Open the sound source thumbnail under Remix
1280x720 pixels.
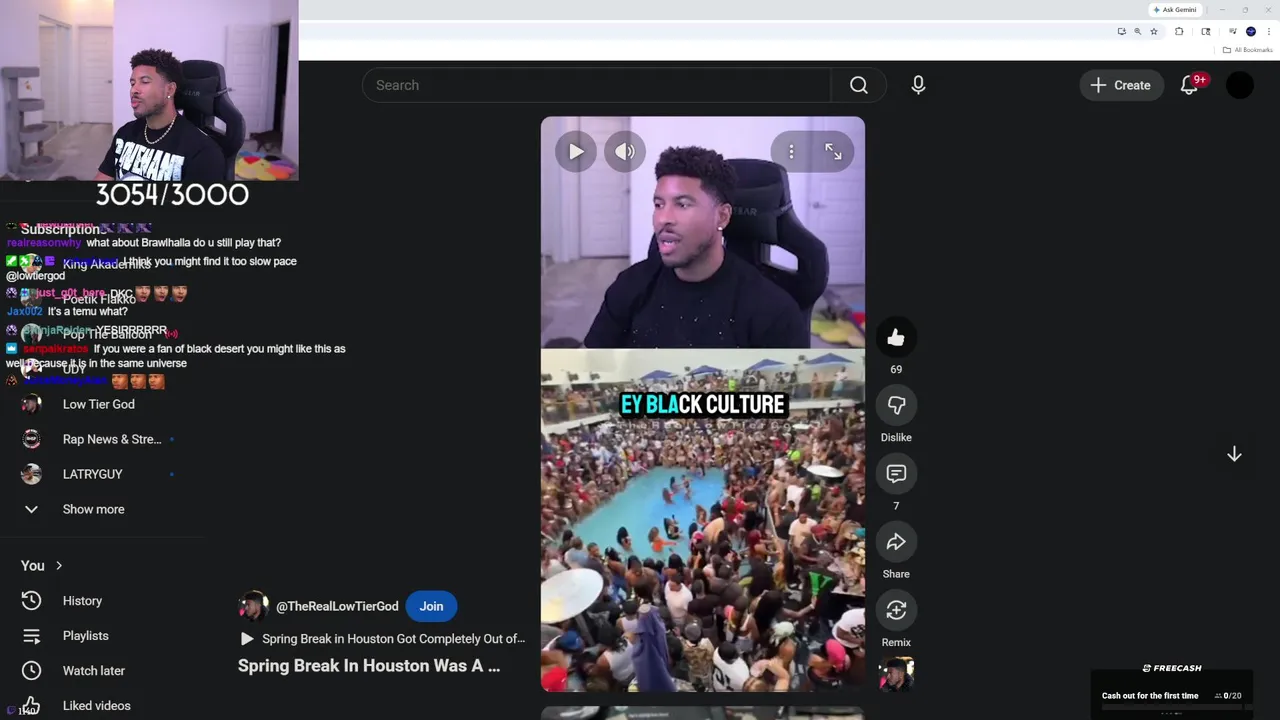pyautogui.click(x=896, y=675)
